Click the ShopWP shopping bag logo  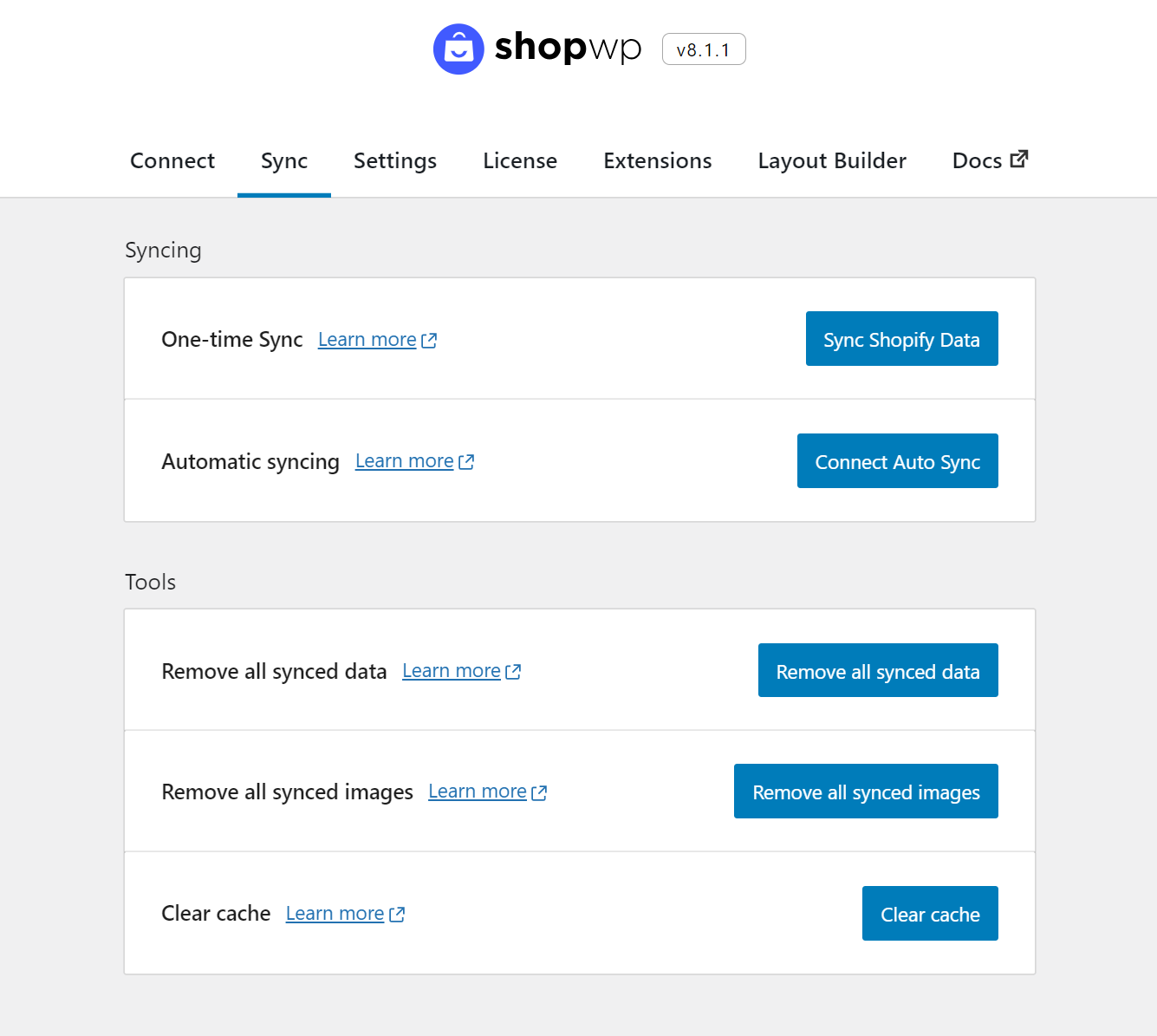[x=458, y=49]
